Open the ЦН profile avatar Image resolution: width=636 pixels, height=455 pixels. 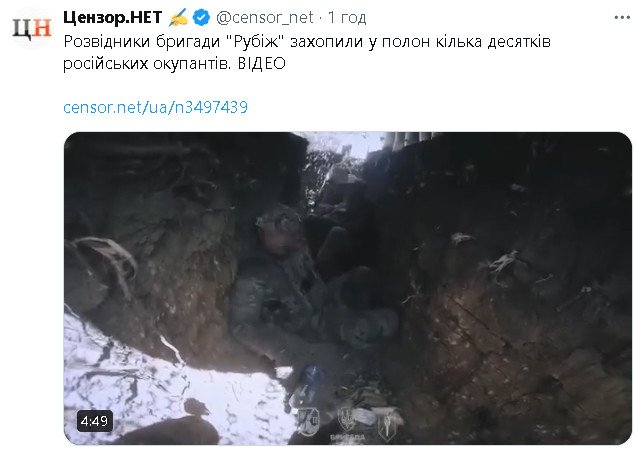(32, 29)
